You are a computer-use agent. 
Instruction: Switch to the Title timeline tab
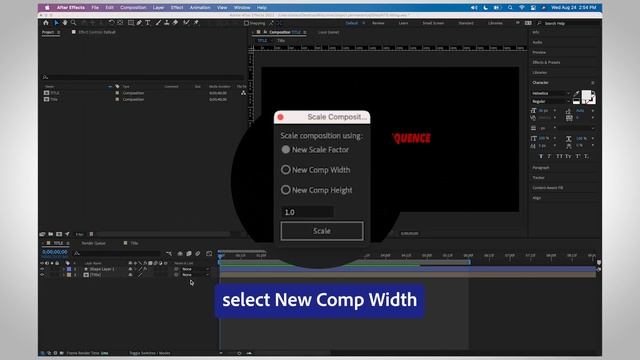point(134,243)
